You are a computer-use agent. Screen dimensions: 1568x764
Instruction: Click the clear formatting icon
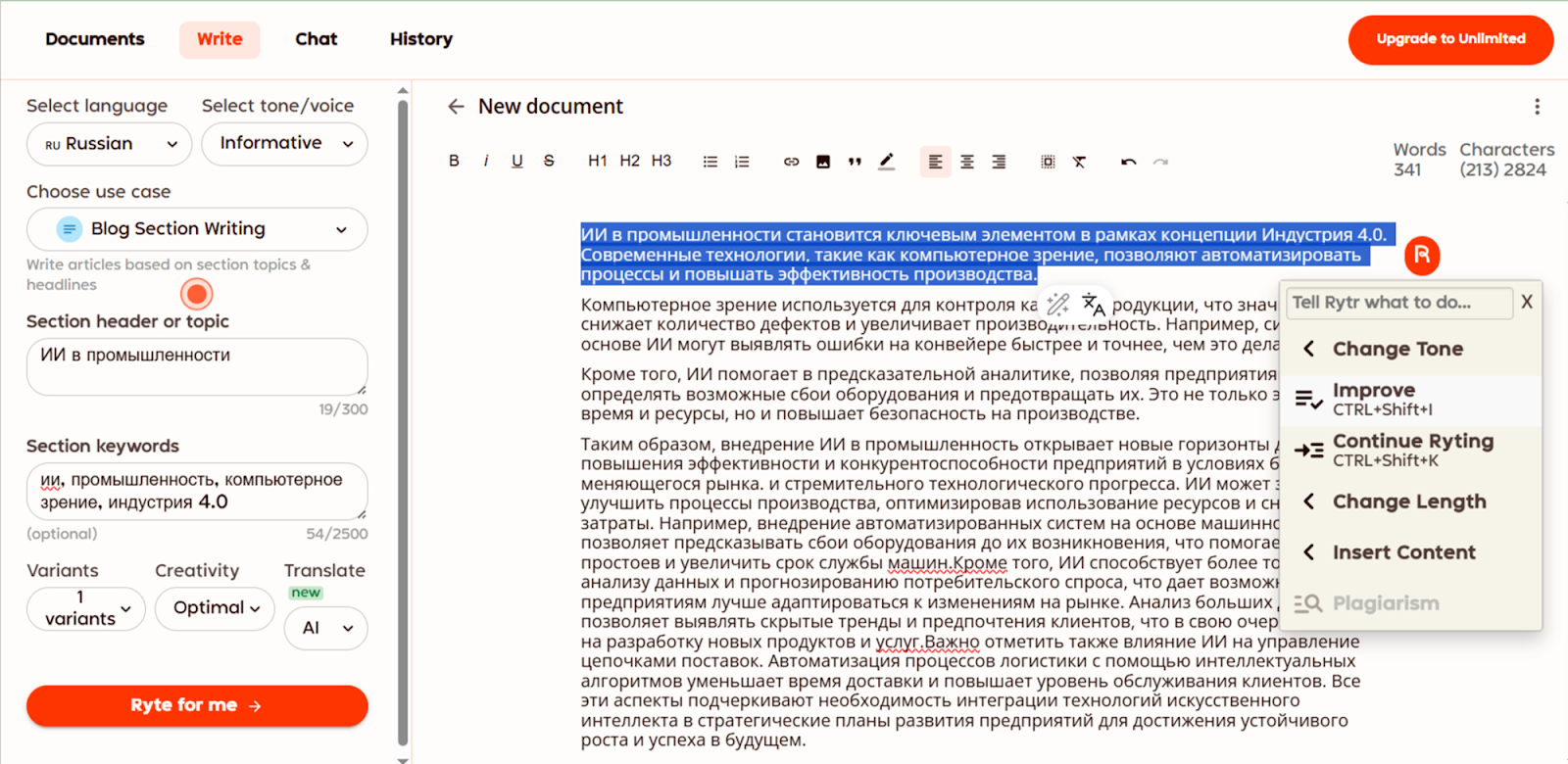point(1079,162)
